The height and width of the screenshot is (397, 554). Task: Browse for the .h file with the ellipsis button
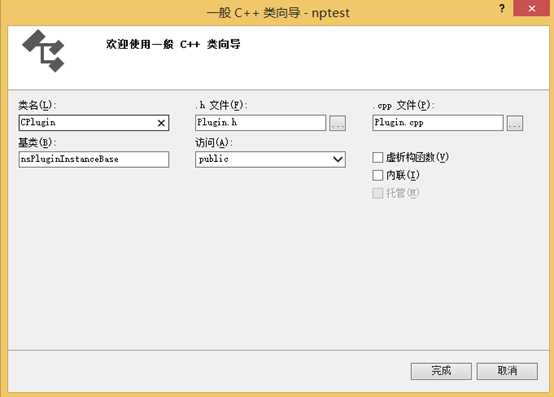click(337, 123)
